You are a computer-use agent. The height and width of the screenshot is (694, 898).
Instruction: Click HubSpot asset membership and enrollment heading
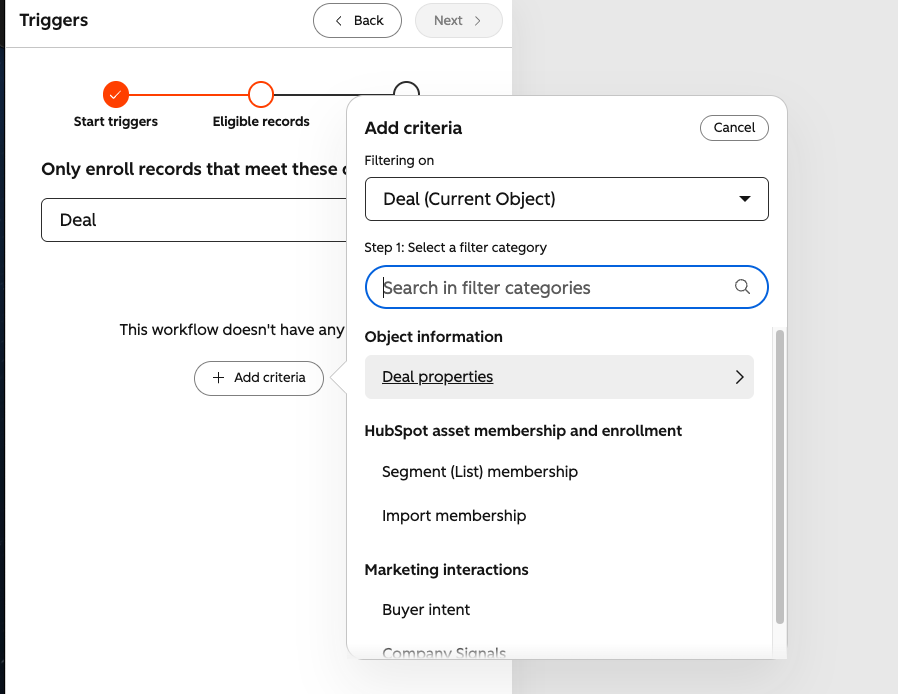point(523,431)
